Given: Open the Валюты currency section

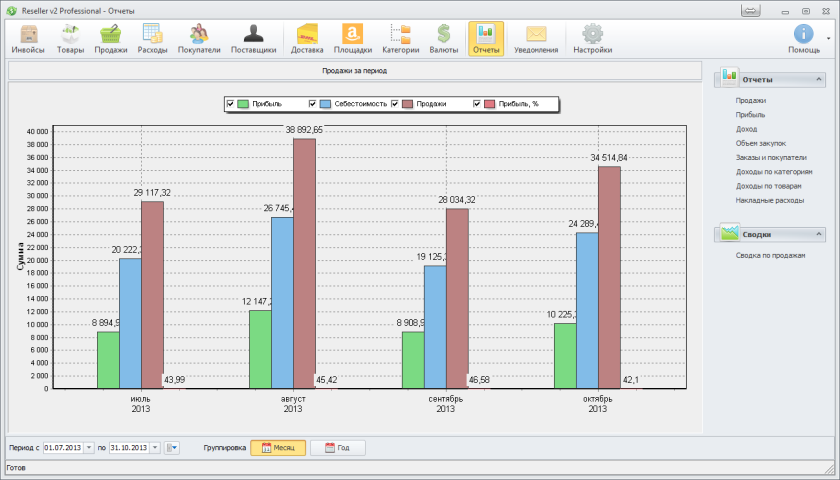Looking at the screenshot, I should point(444,39).
